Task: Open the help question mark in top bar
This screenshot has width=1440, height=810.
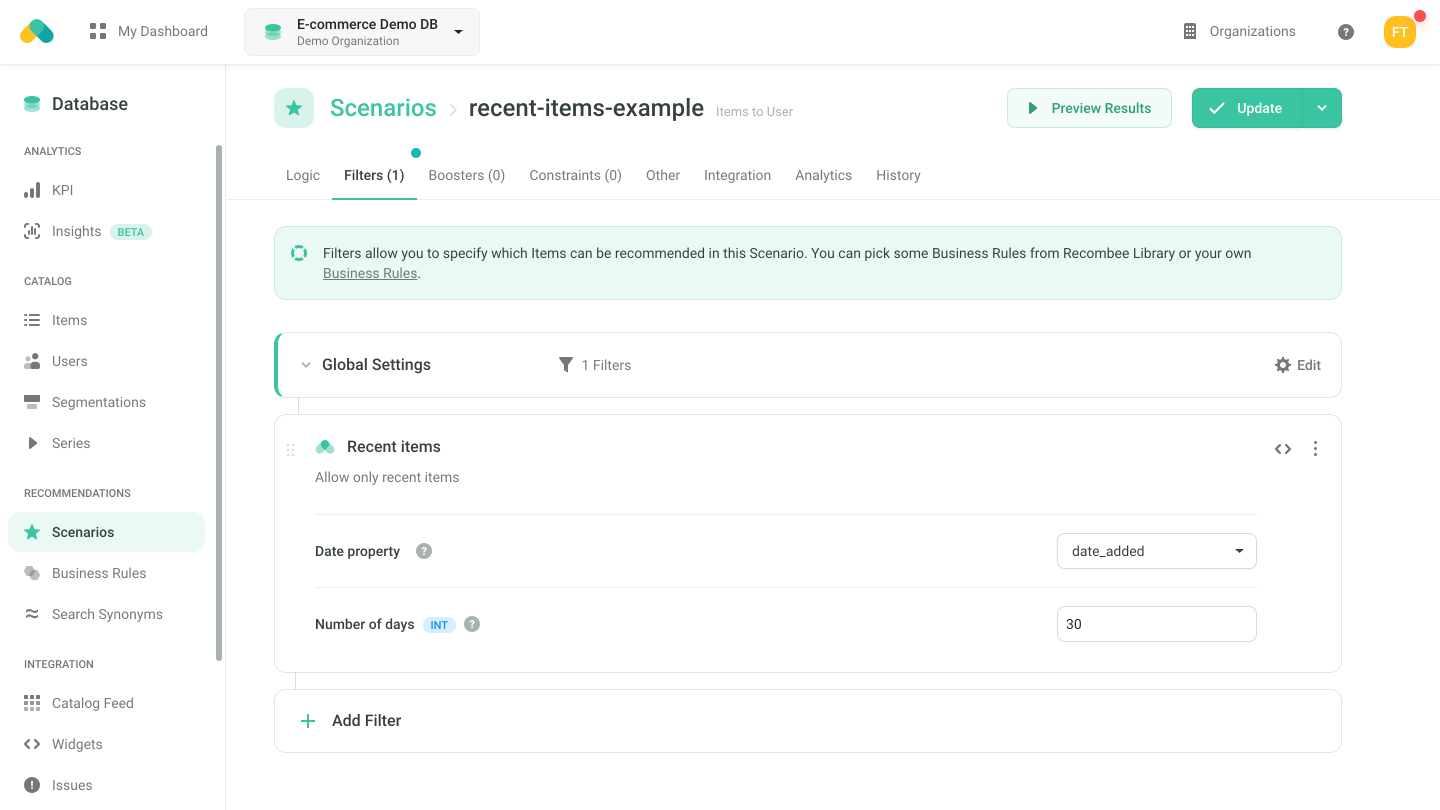Action: coord(1346,32)
